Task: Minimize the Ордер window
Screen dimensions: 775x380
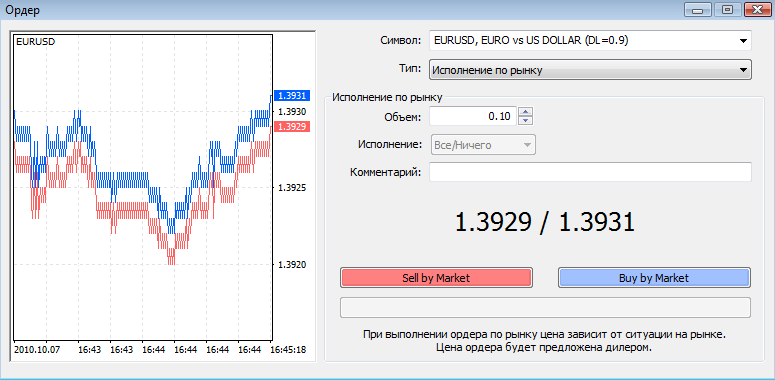Action: pyautogui.click(x=697, y=9)
